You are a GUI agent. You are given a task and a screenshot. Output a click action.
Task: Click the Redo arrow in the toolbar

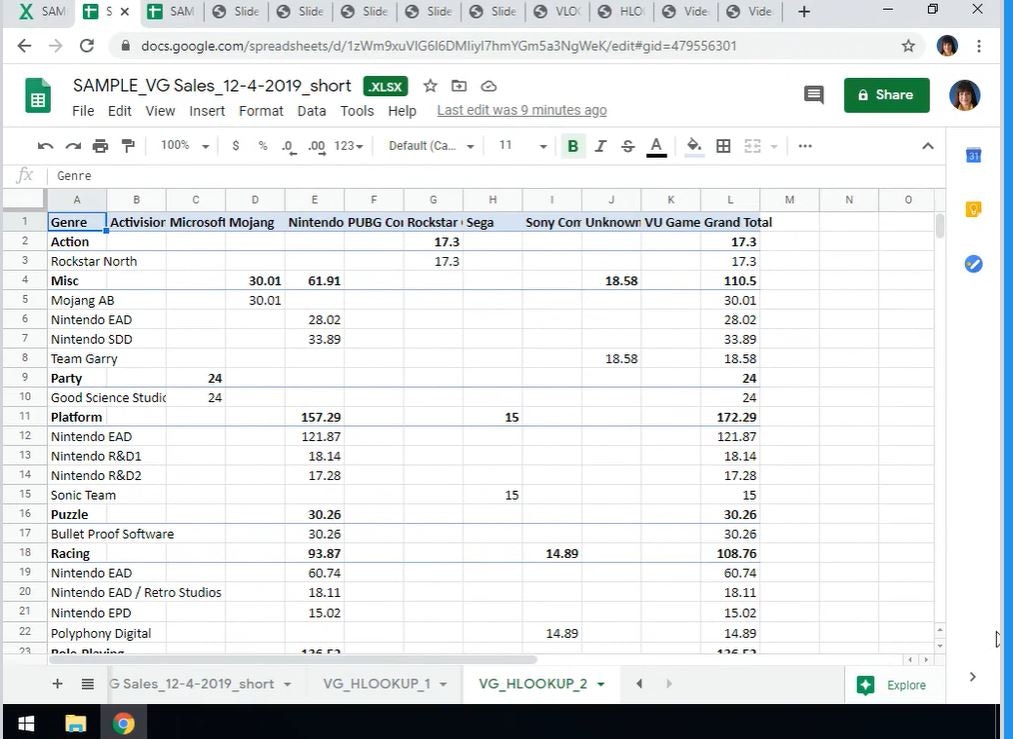click(x=73, y=146)
